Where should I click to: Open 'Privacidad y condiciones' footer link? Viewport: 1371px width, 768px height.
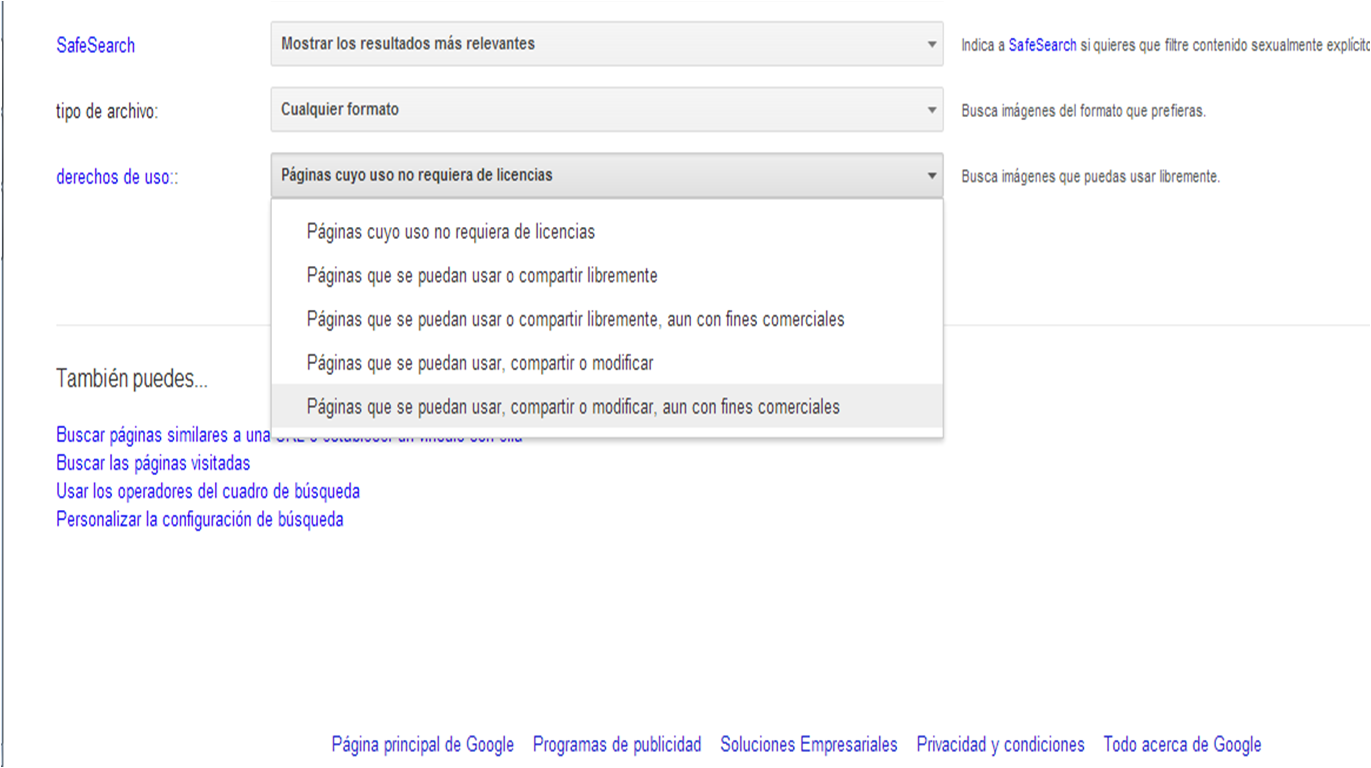tap(1000, 744)
